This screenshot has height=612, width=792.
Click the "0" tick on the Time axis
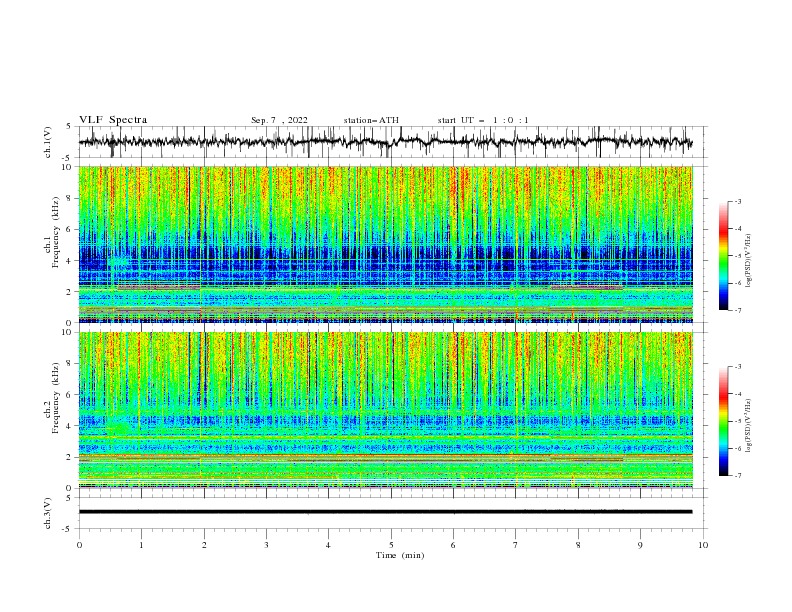click(x=79, y=545)
